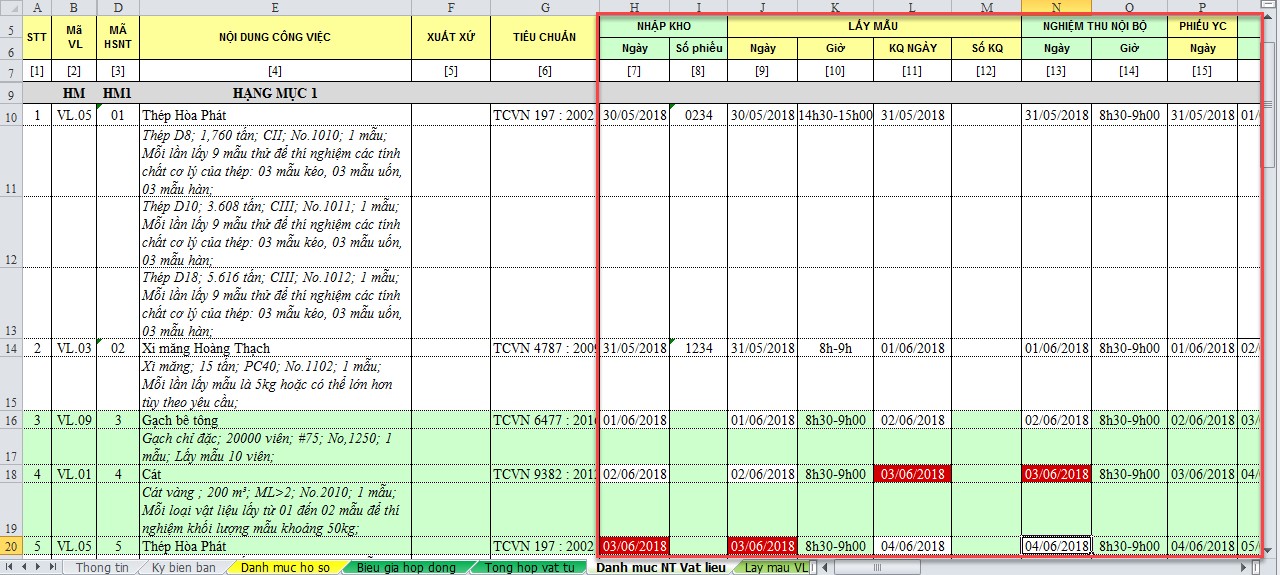Select the selected 04/06/2018 cell in column N
This screenshot has width=1280, height=575.
click(x=1056, y=546)
